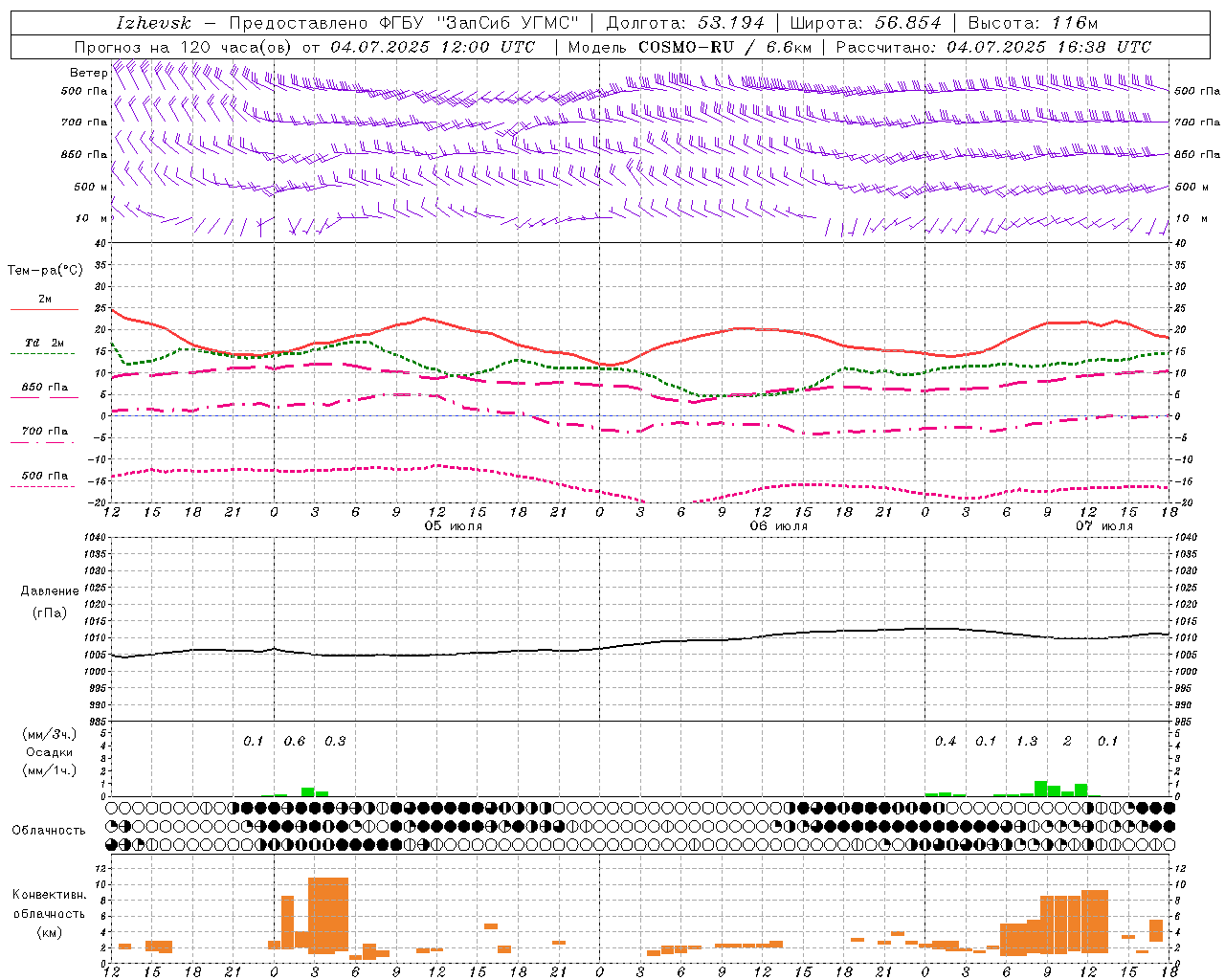Click the '2' mm precipitation amount value
Screen dimensions: 1225x980
tap(1067, 742)
